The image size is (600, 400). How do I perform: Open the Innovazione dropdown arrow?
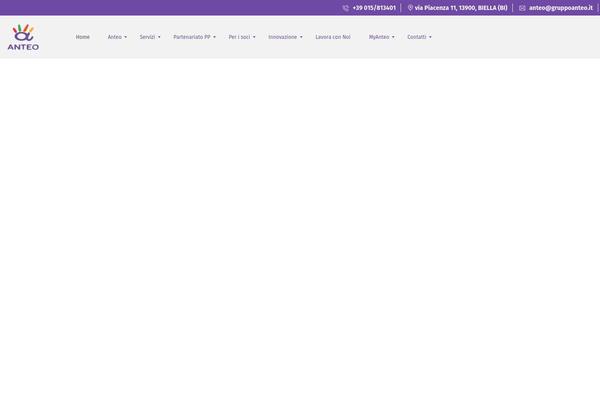coord(301,37)
